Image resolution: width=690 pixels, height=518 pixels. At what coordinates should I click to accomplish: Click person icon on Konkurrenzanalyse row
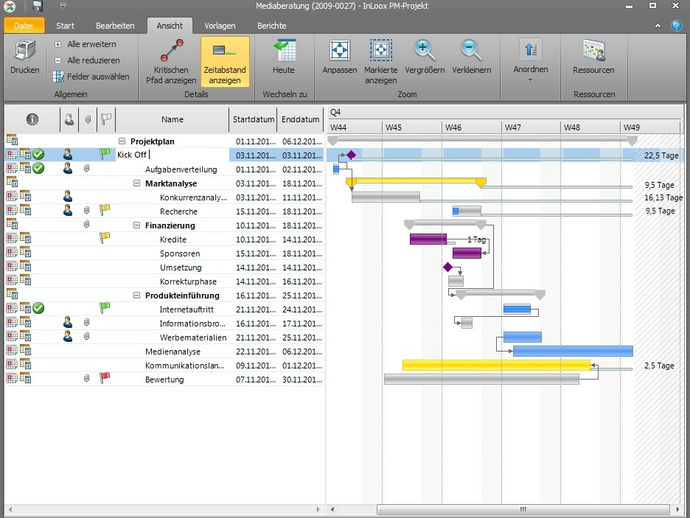[x=68, y=196]
